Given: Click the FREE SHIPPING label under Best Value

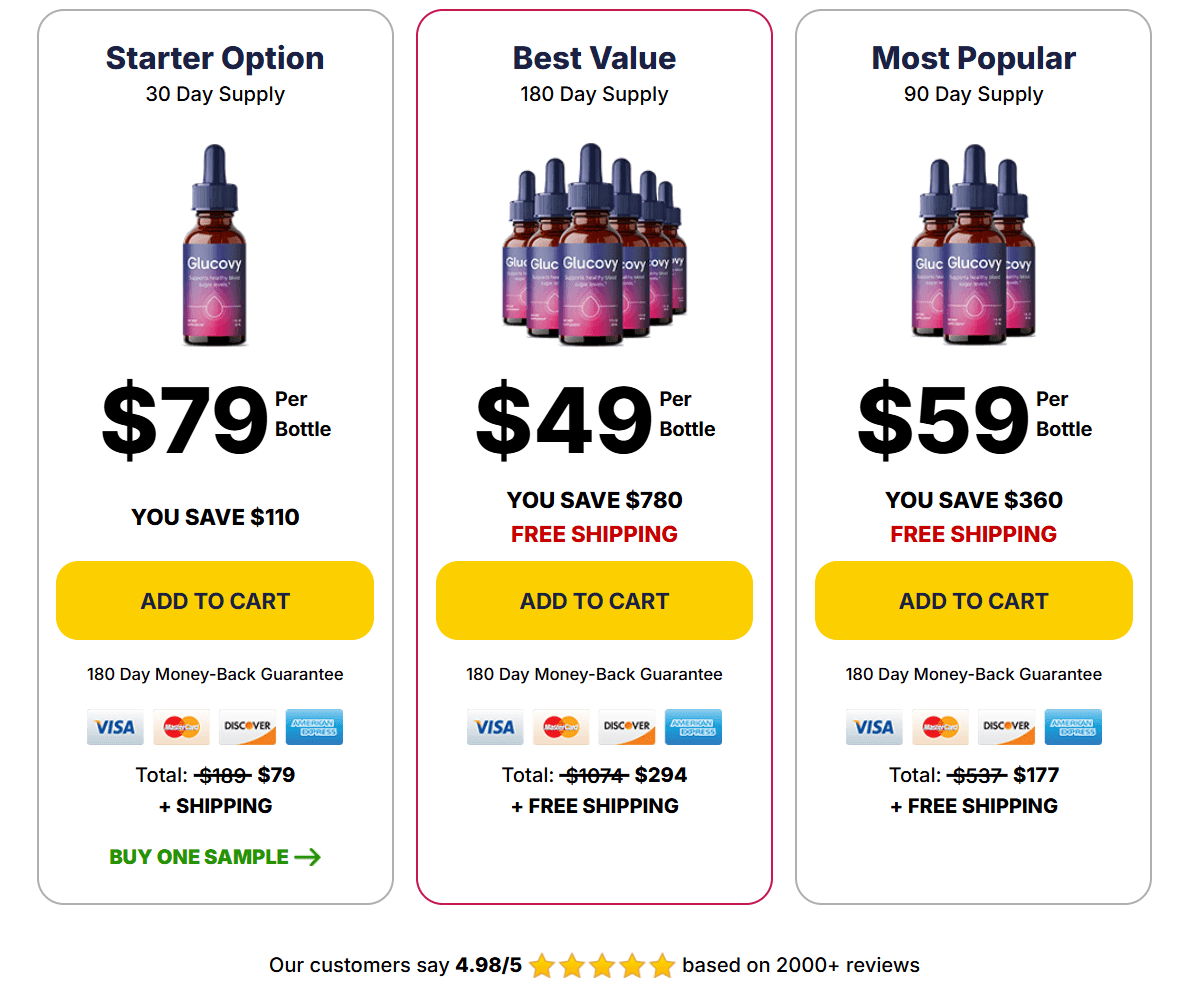Looking at the screenshot, I should tap(594, 534).
